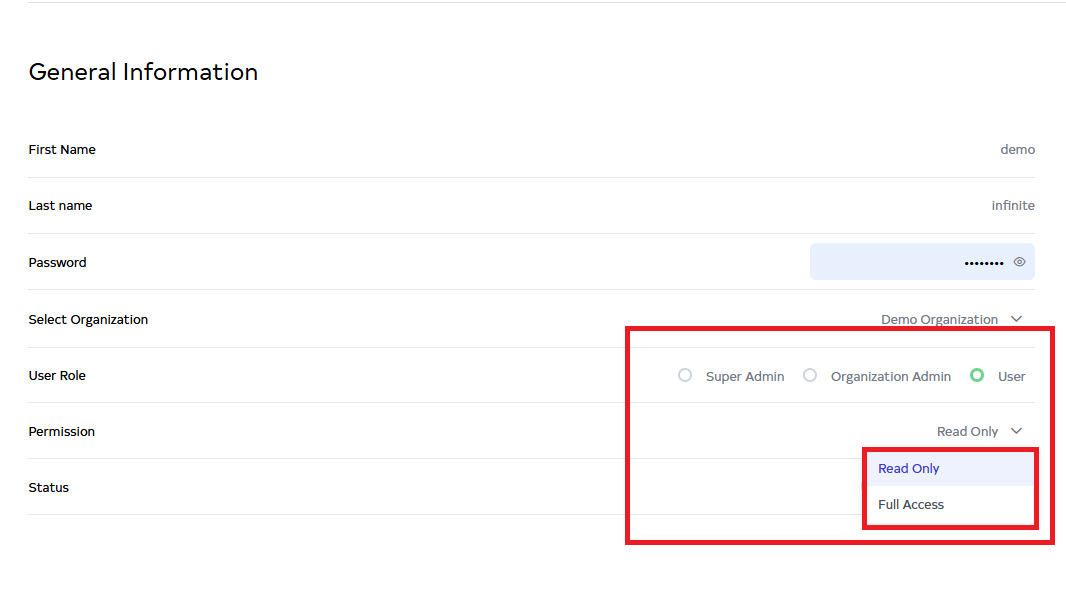Click the First Name label
Image resolution: width=1066 pixels, height=614 pixels.
coord(62,150)
